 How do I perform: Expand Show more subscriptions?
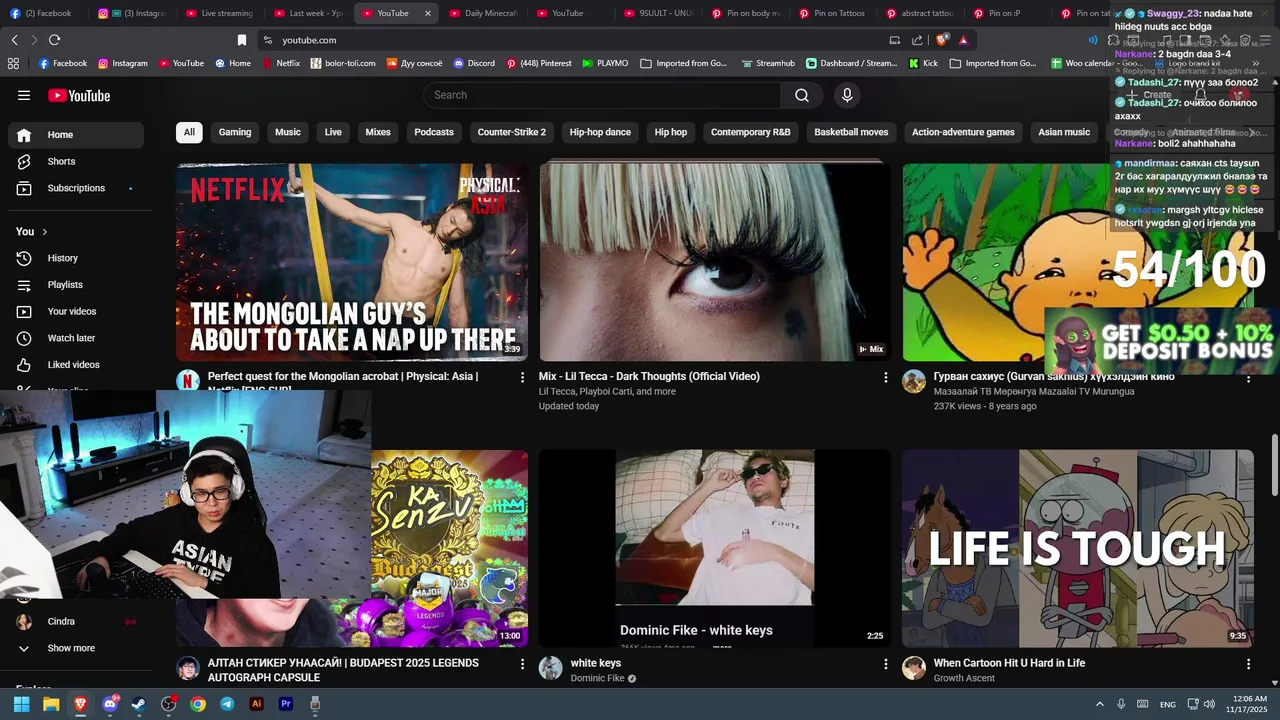(76, 648)
